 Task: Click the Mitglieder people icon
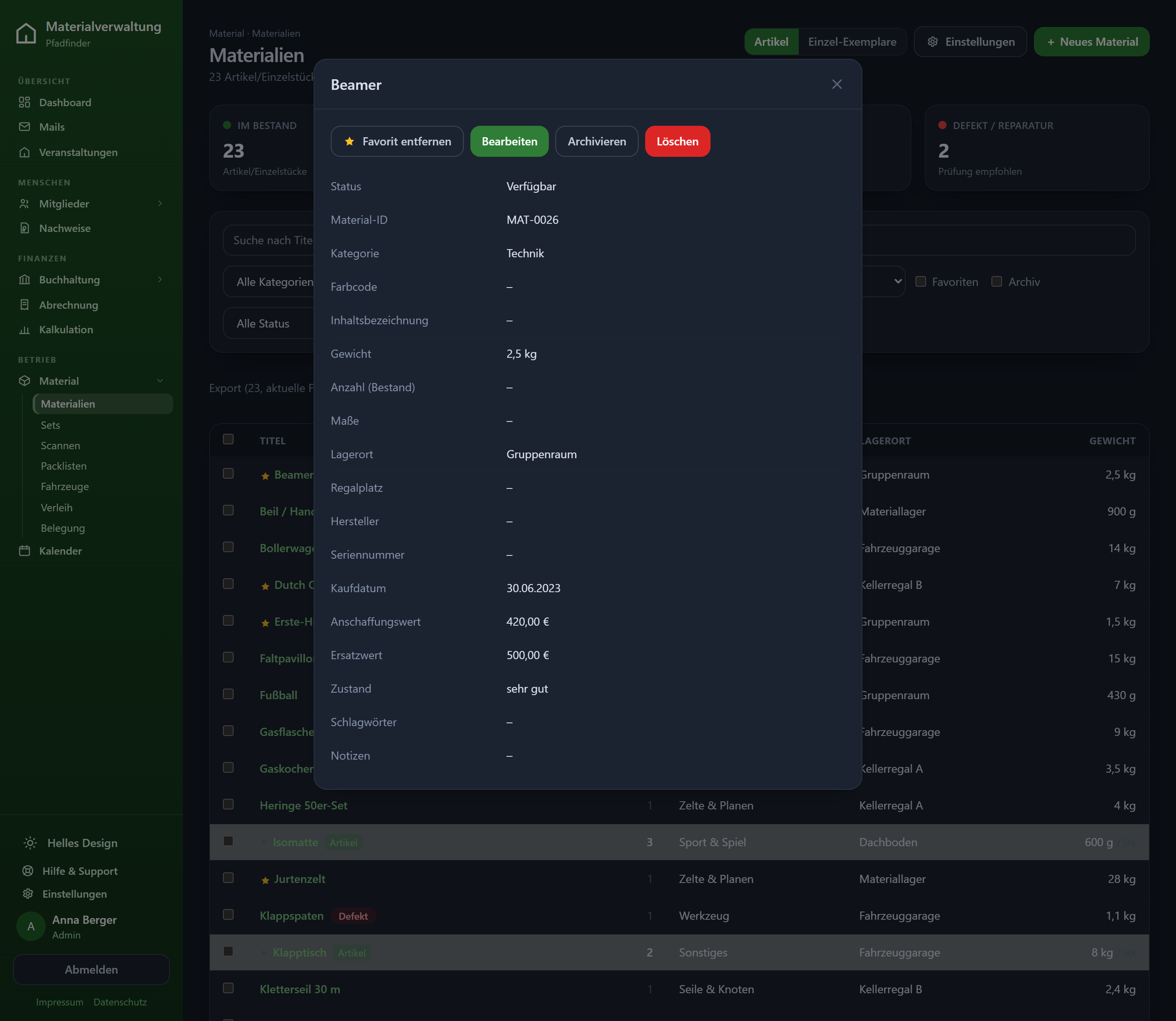pyautogui.click(x=24, y=203)
